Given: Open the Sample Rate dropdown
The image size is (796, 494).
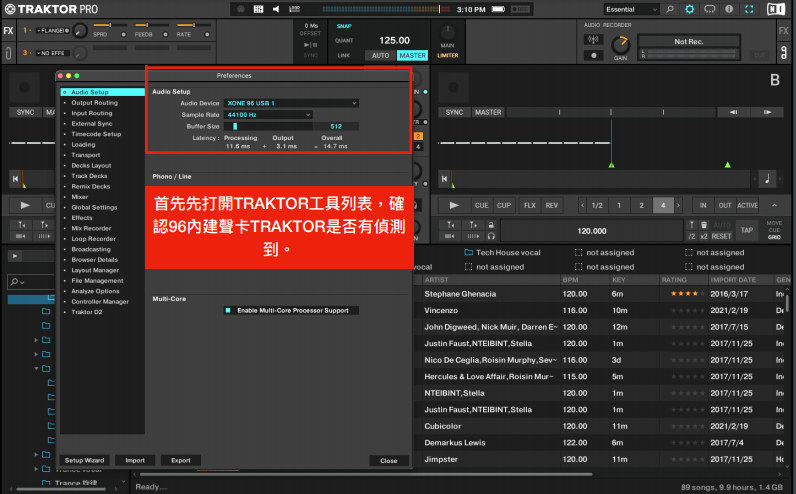Looking at the screenshot, I should (268, 115).
